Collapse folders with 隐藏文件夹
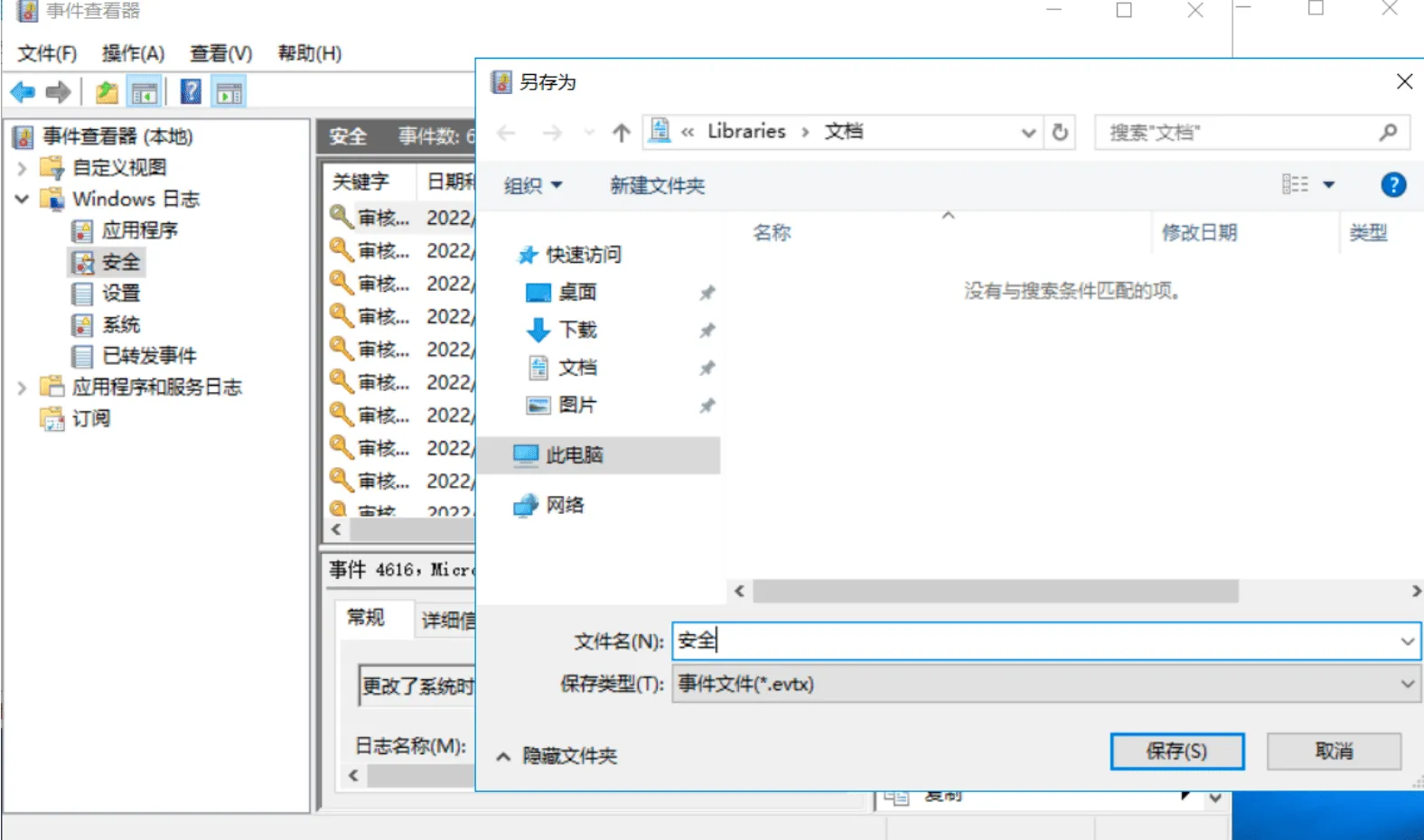The image size is (1424, 840). click(557, 756)
